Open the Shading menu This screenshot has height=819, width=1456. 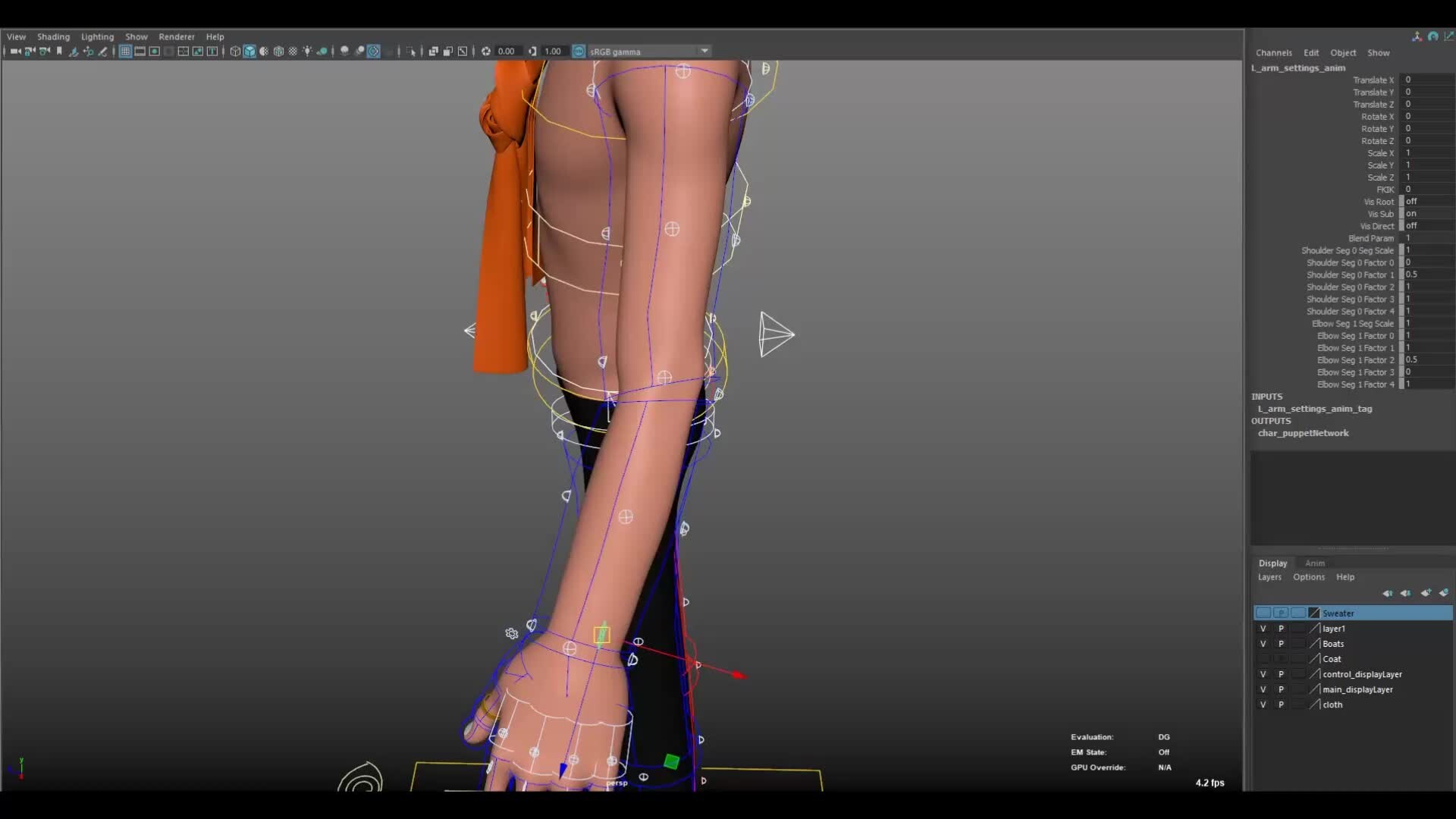(53, 36)
